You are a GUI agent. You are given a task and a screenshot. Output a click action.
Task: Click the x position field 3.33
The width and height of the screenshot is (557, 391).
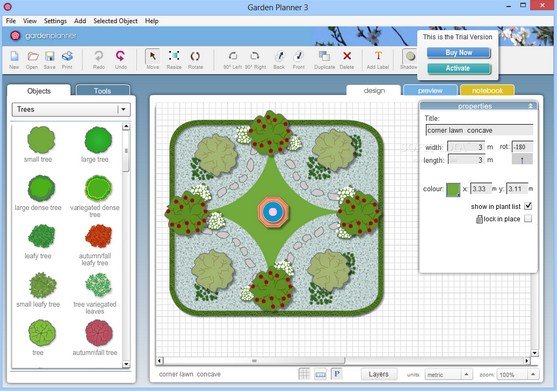tap(480, 189)
